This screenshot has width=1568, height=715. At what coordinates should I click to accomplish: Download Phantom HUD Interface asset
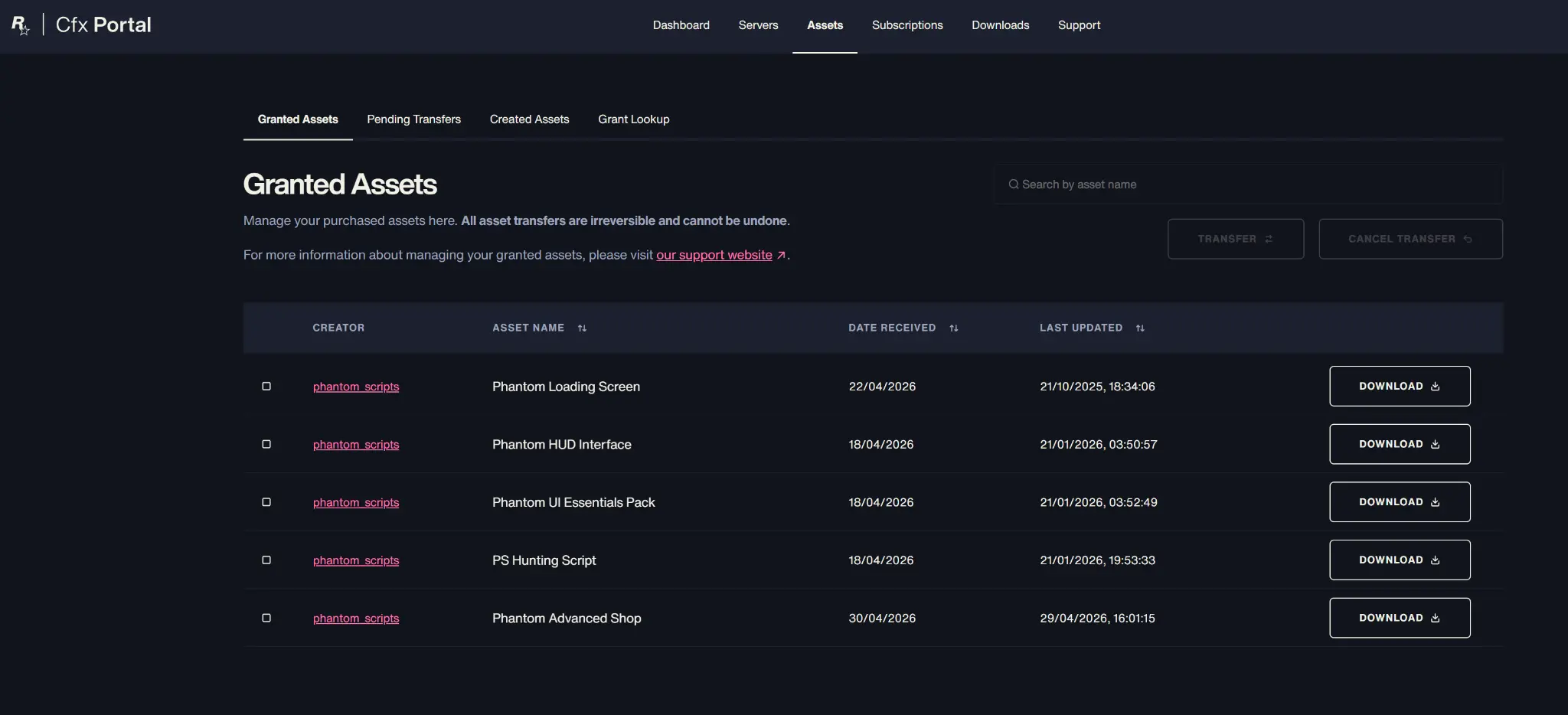tap(1400, 445)
